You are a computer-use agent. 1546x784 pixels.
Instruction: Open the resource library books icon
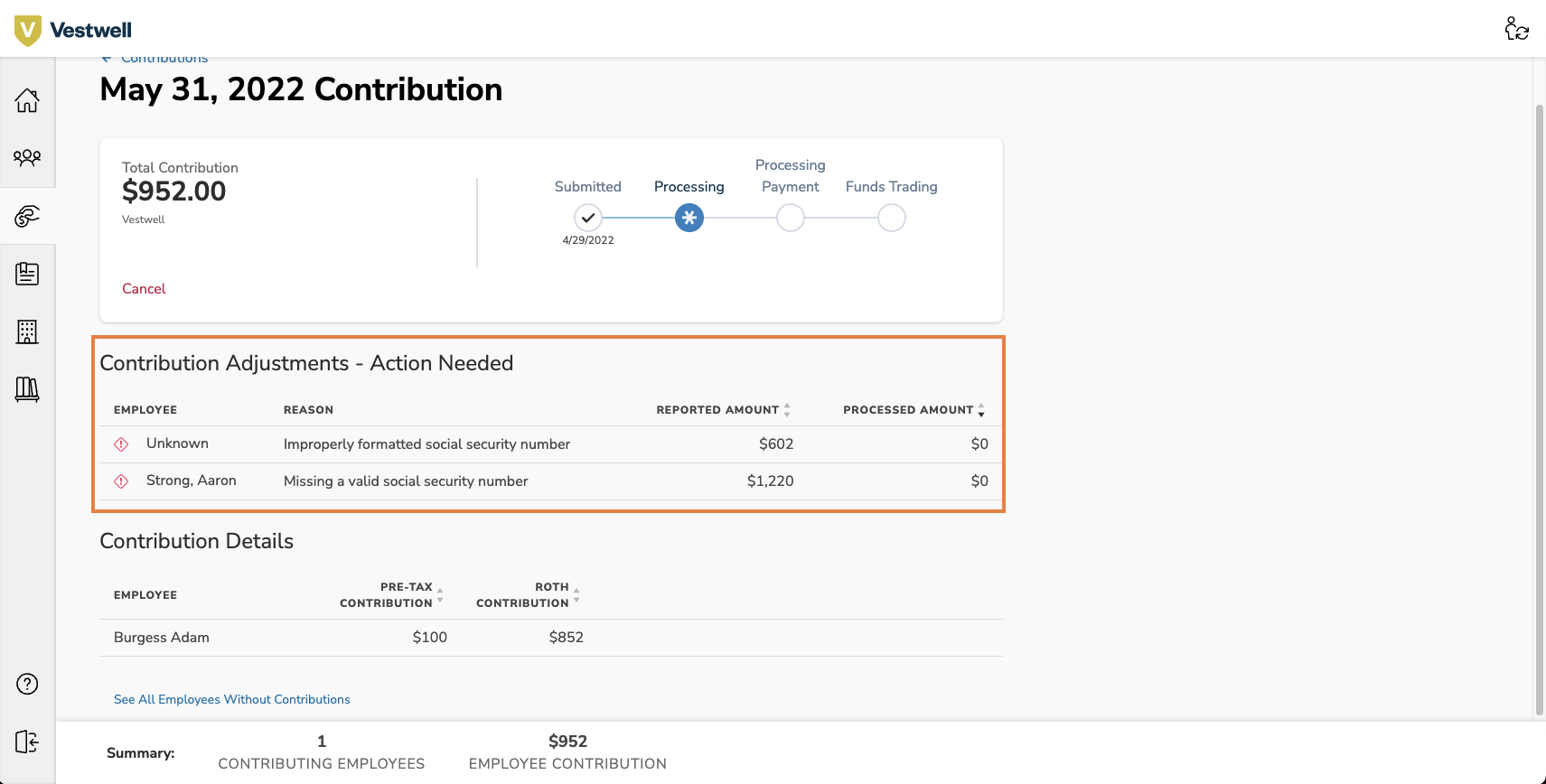point(27,389)
